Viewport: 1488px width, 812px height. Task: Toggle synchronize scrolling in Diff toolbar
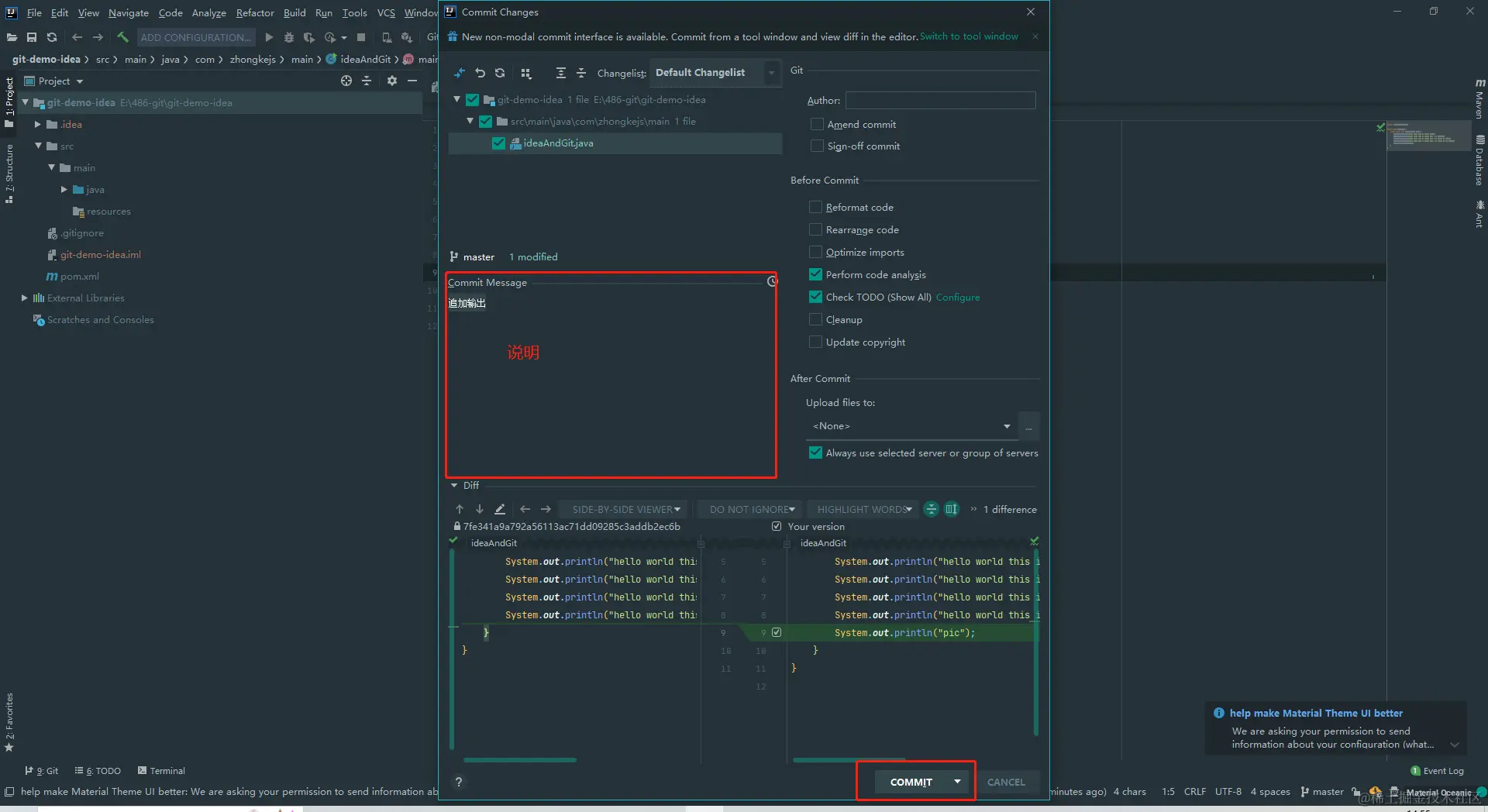(x=952, y=509)
